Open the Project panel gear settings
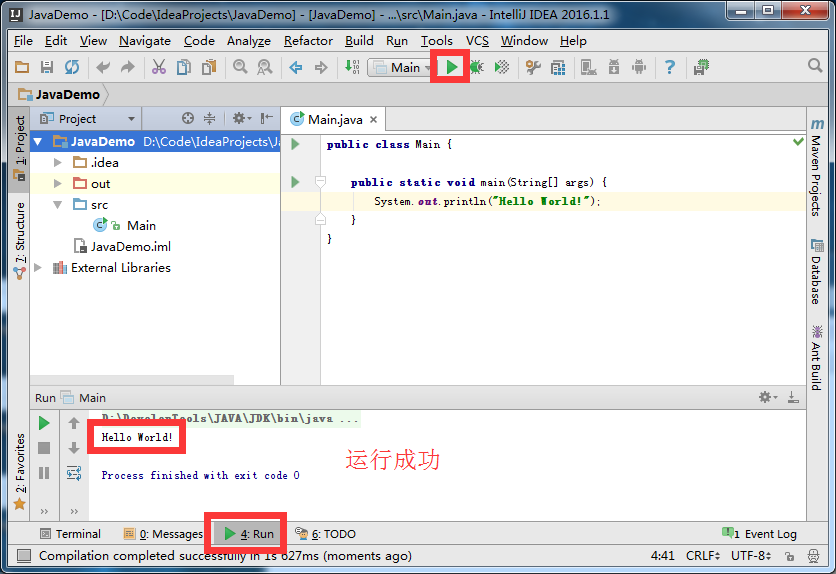 pyautogui.click(x=241, y=118)
